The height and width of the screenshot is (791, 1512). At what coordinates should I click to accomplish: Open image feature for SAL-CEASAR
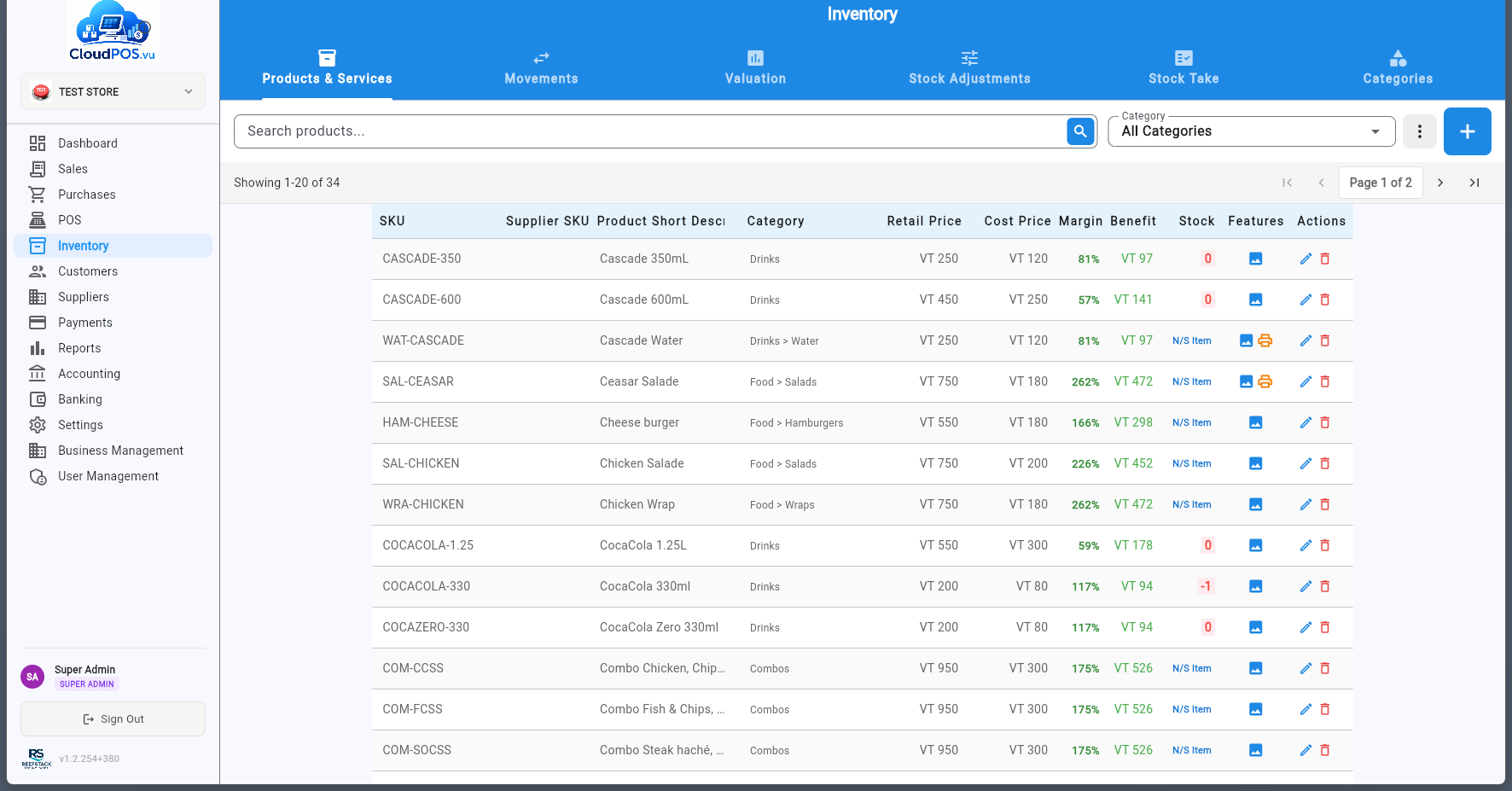(x=1246, y=381)
